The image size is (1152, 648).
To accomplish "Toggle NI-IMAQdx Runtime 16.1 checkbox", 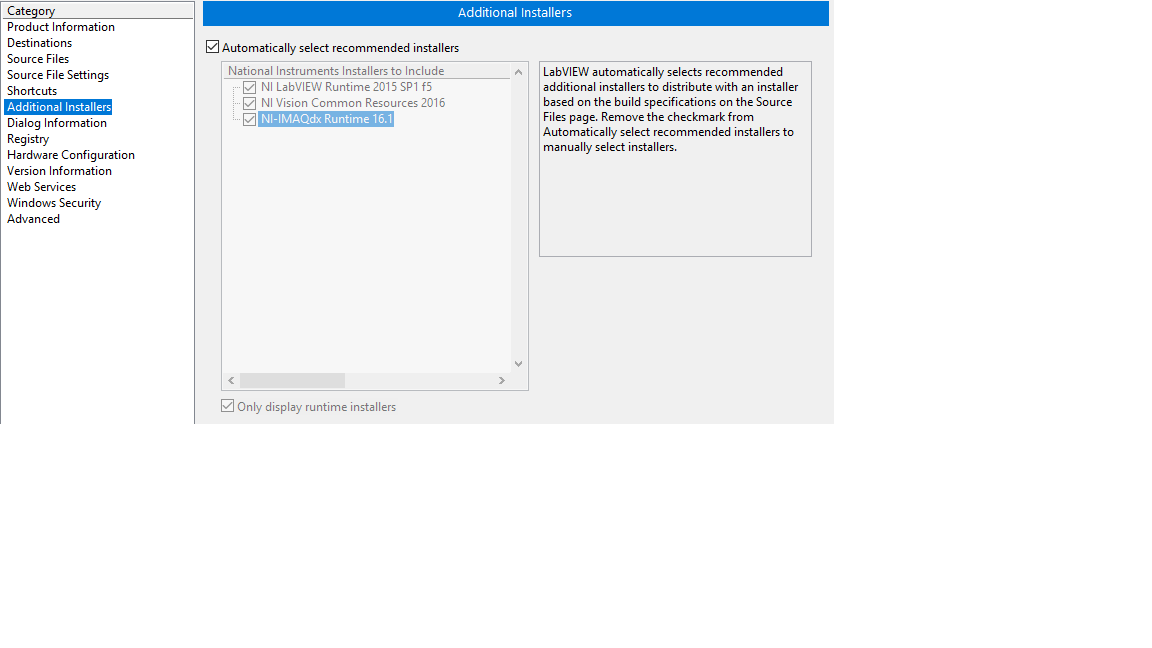I will pos(250,120).
